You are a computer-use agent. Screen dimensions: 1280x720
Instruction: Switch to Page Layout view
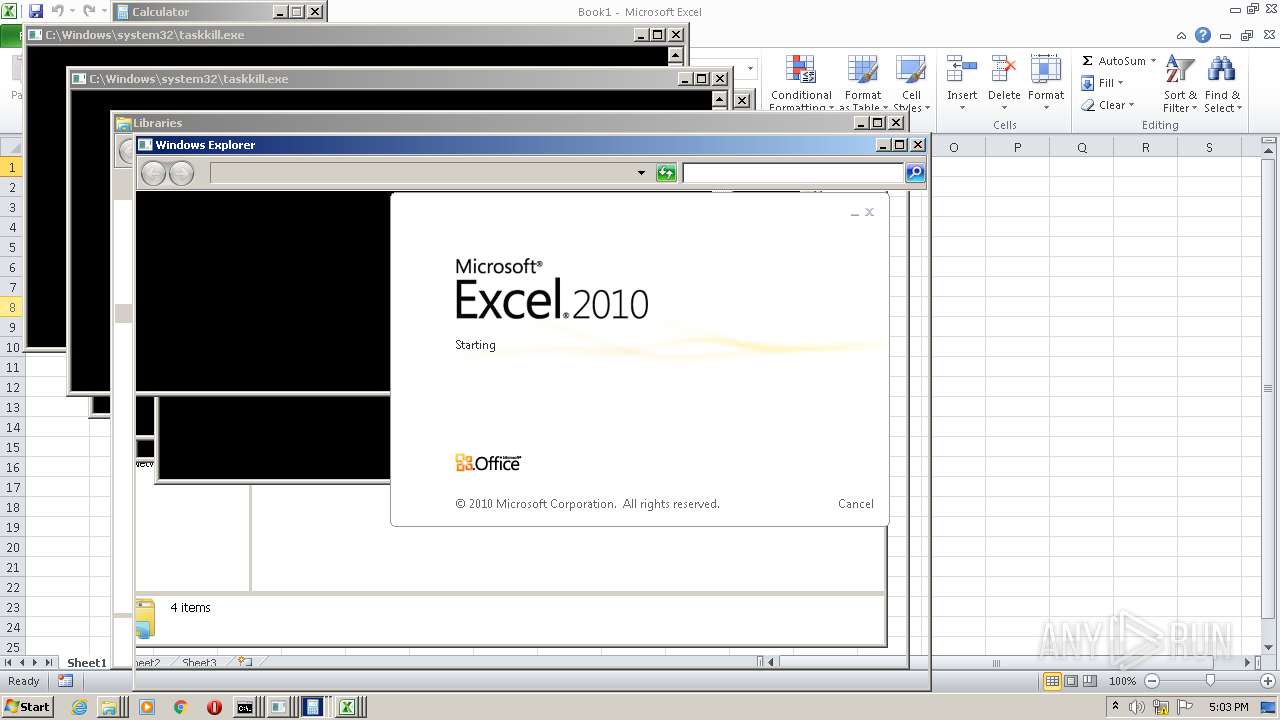(x=1071, y=681)
